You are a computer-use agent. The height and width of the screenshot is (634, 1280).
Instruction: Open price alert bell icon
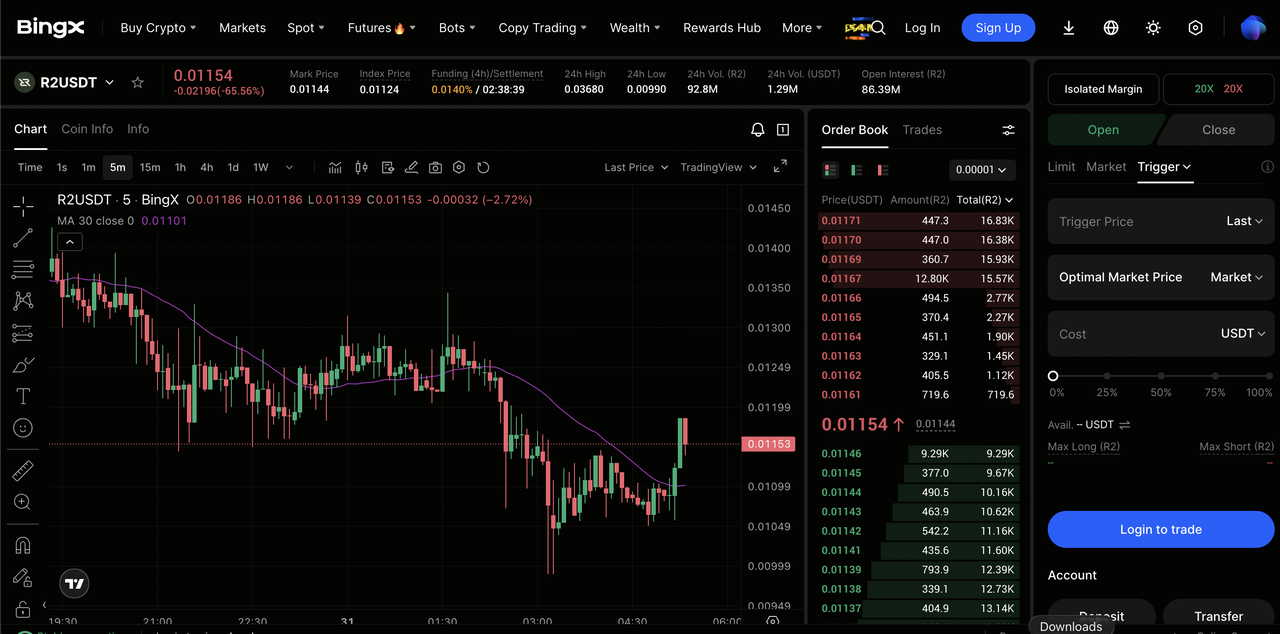click(x=758, y=130)
